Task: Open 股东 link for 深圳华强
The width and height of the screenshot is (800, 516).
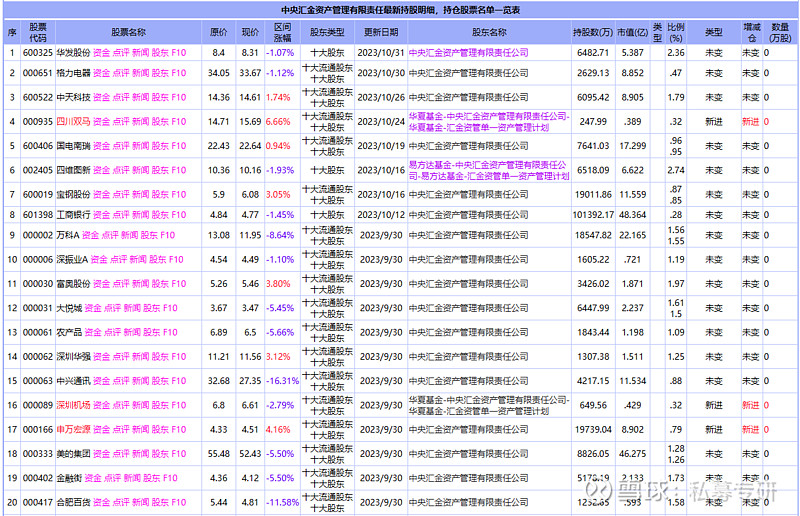Action: point(160,357)
